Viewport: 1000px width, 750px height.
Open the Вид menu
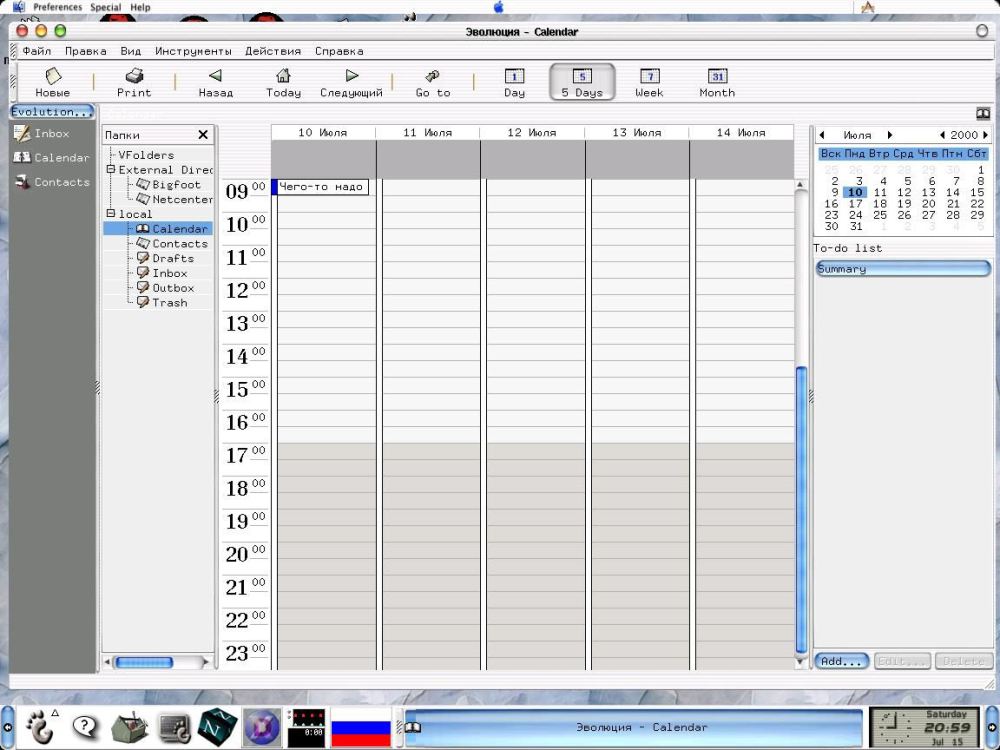coord(131,51)
